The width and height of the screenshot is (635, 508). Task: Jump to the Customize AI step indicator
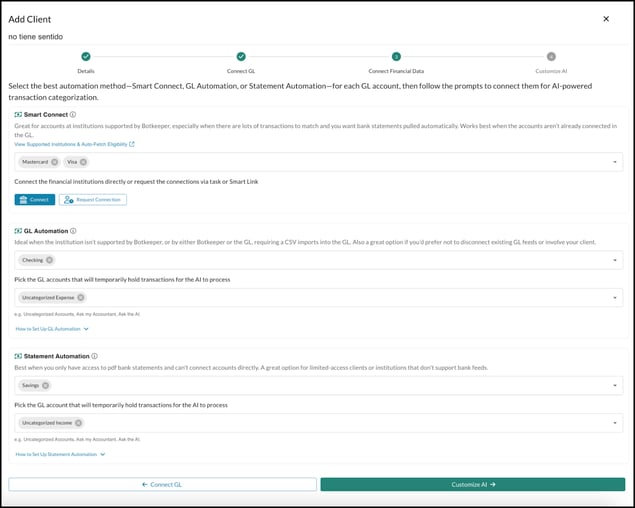point(551,57)
